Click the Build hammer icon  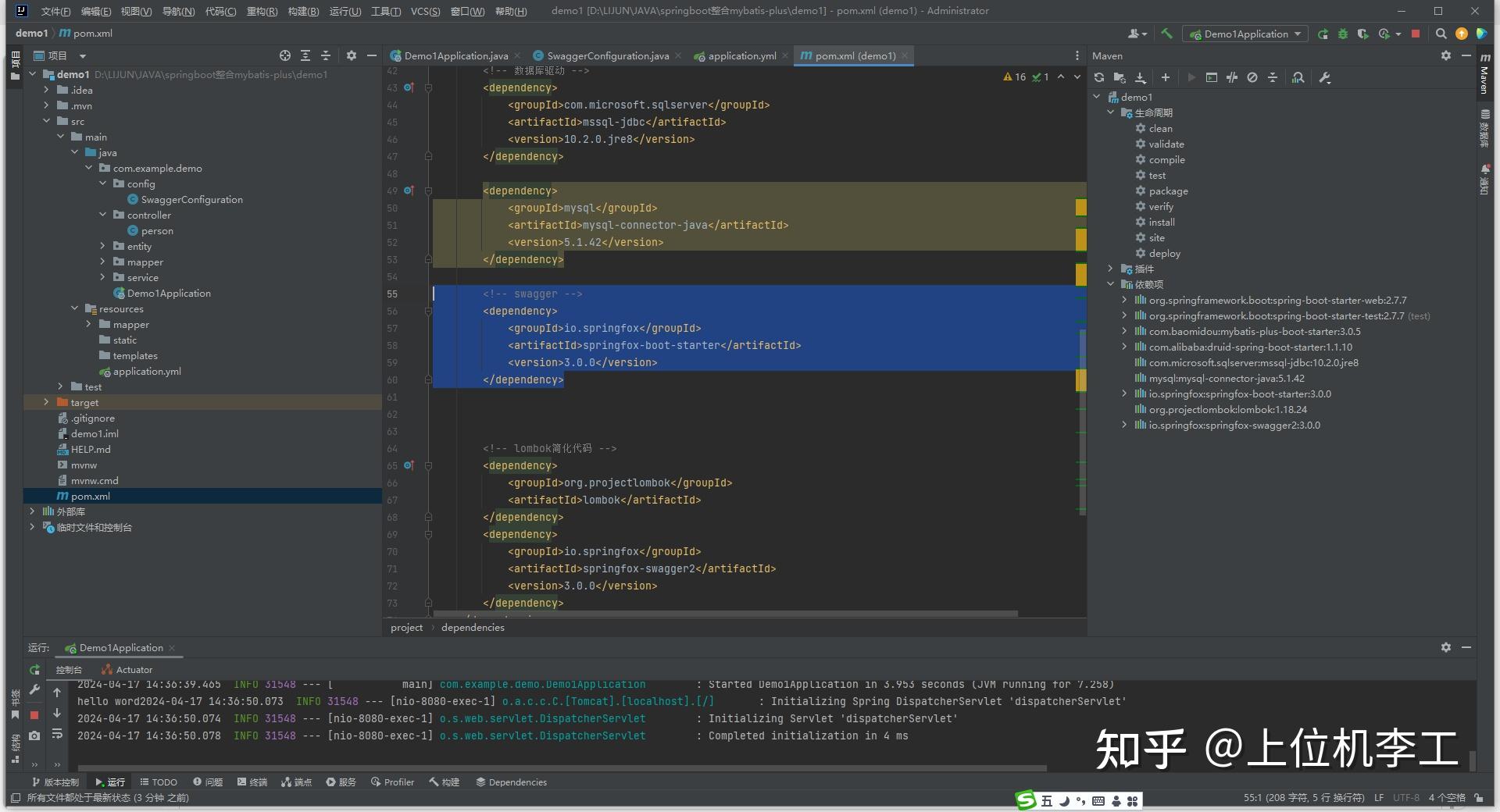[1166, 34]
